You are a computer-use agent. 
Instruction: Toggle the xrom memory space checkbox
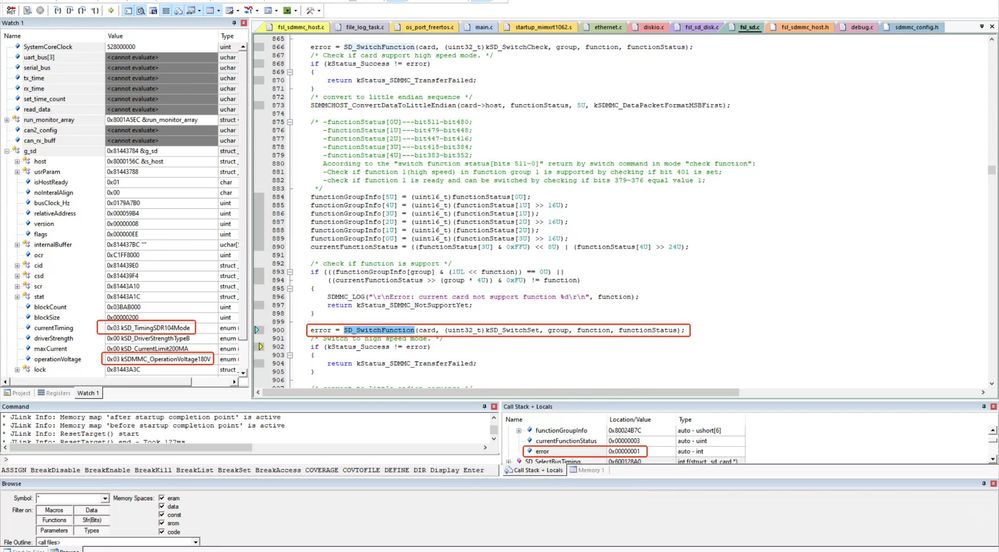tap(162, 523)
